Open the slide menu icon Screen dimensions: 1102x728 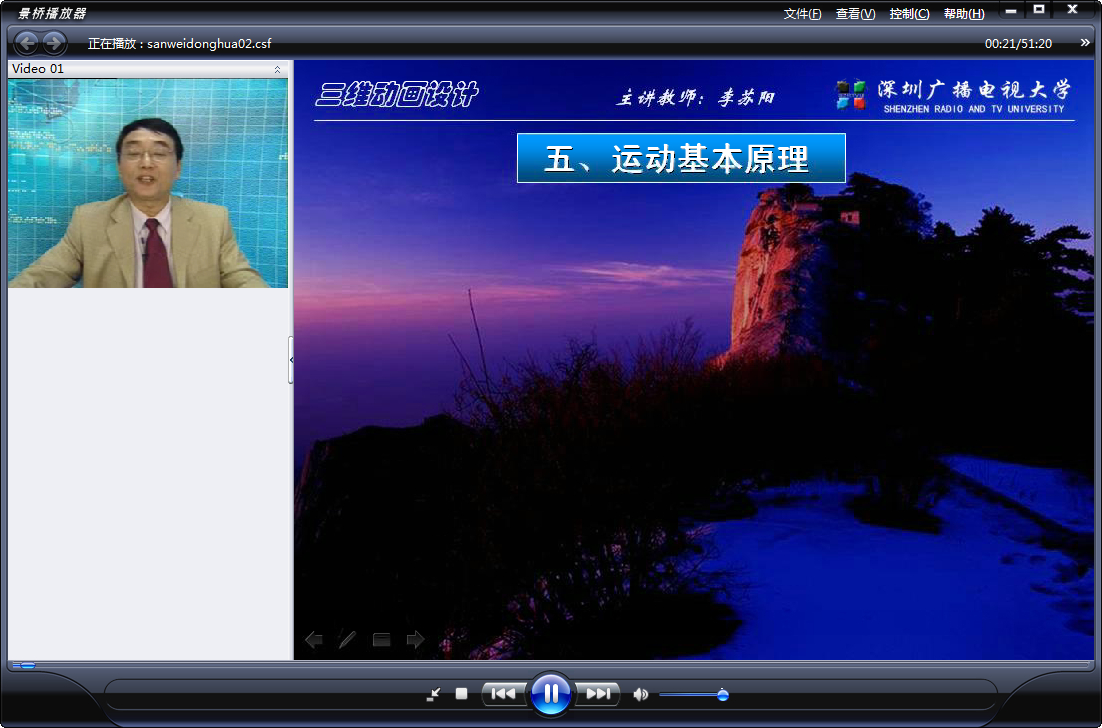coord(382,639)
